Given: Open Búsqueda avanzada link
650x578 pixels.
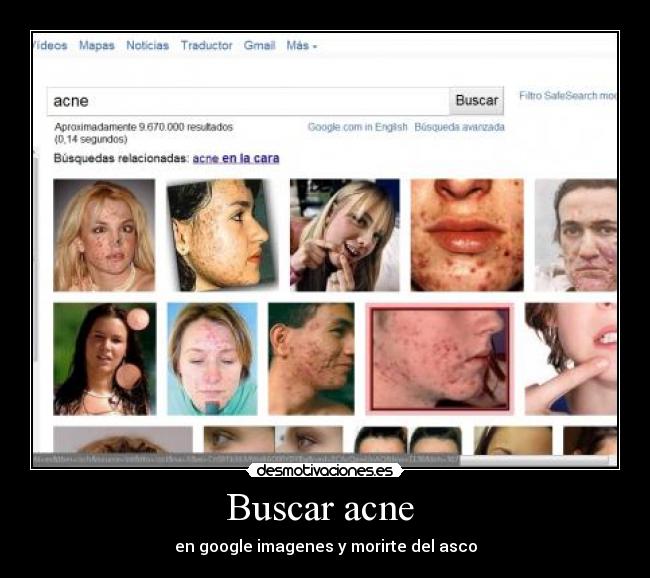Looking at the screenshot, I should click(x=459, y=127).
